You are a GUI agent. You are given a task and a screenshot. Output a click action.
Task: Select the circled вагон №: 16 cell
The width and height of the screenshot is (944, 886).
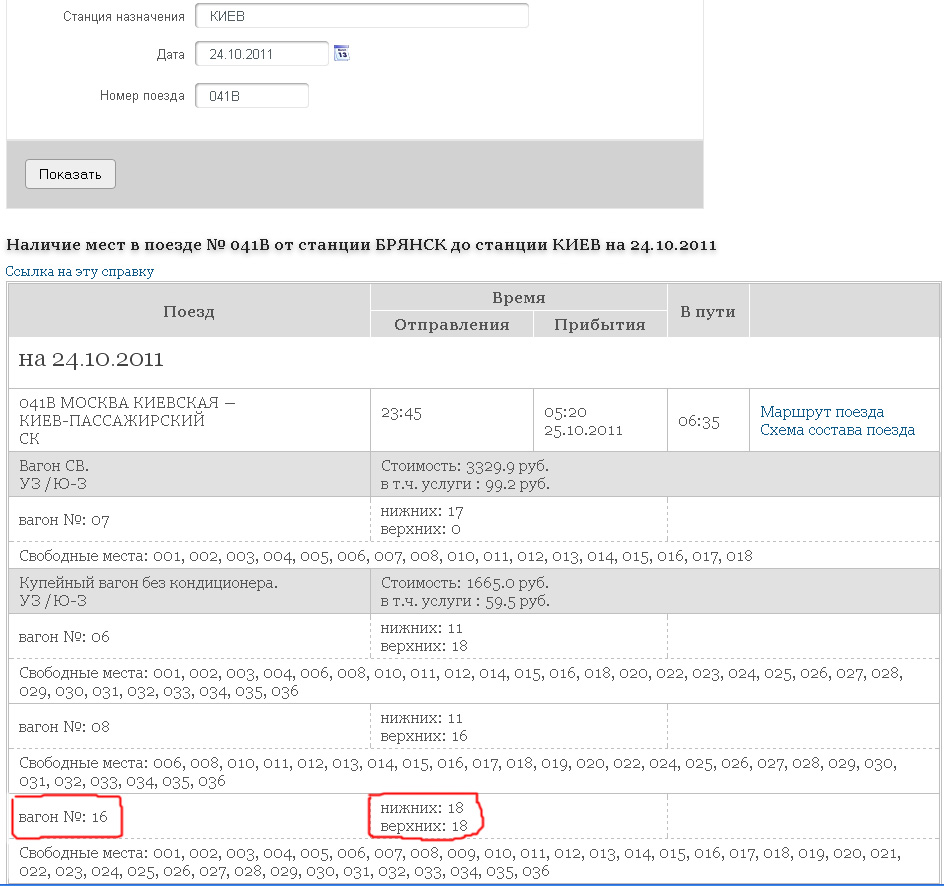coord(65,818)
